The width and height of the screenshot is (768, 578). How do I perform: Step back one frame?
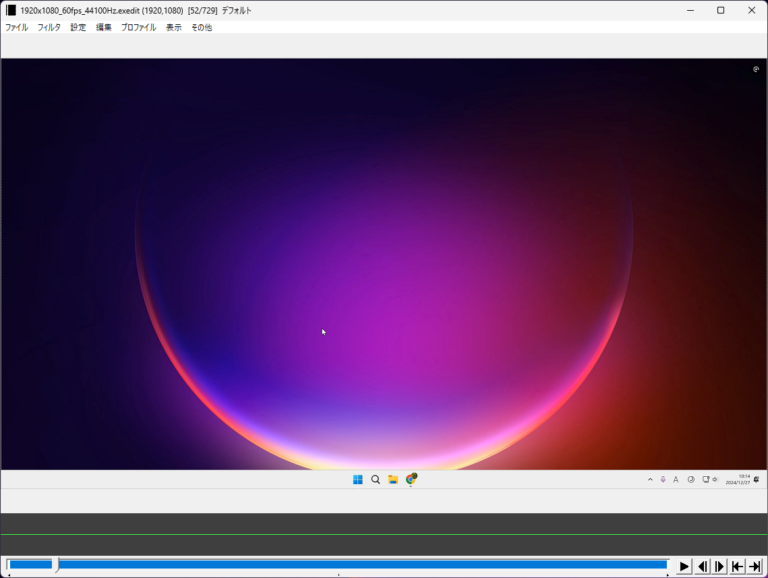[702, 566]
